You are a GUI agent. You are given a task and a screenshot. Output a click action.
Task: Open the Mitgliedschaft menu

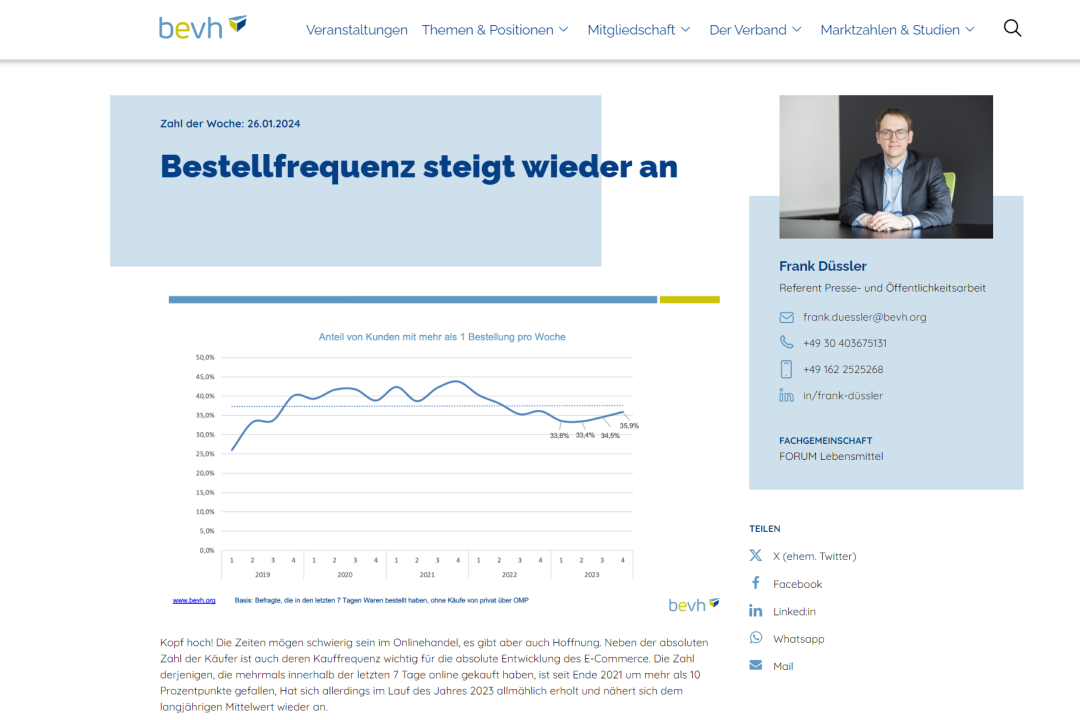click(x=631, y=30)
